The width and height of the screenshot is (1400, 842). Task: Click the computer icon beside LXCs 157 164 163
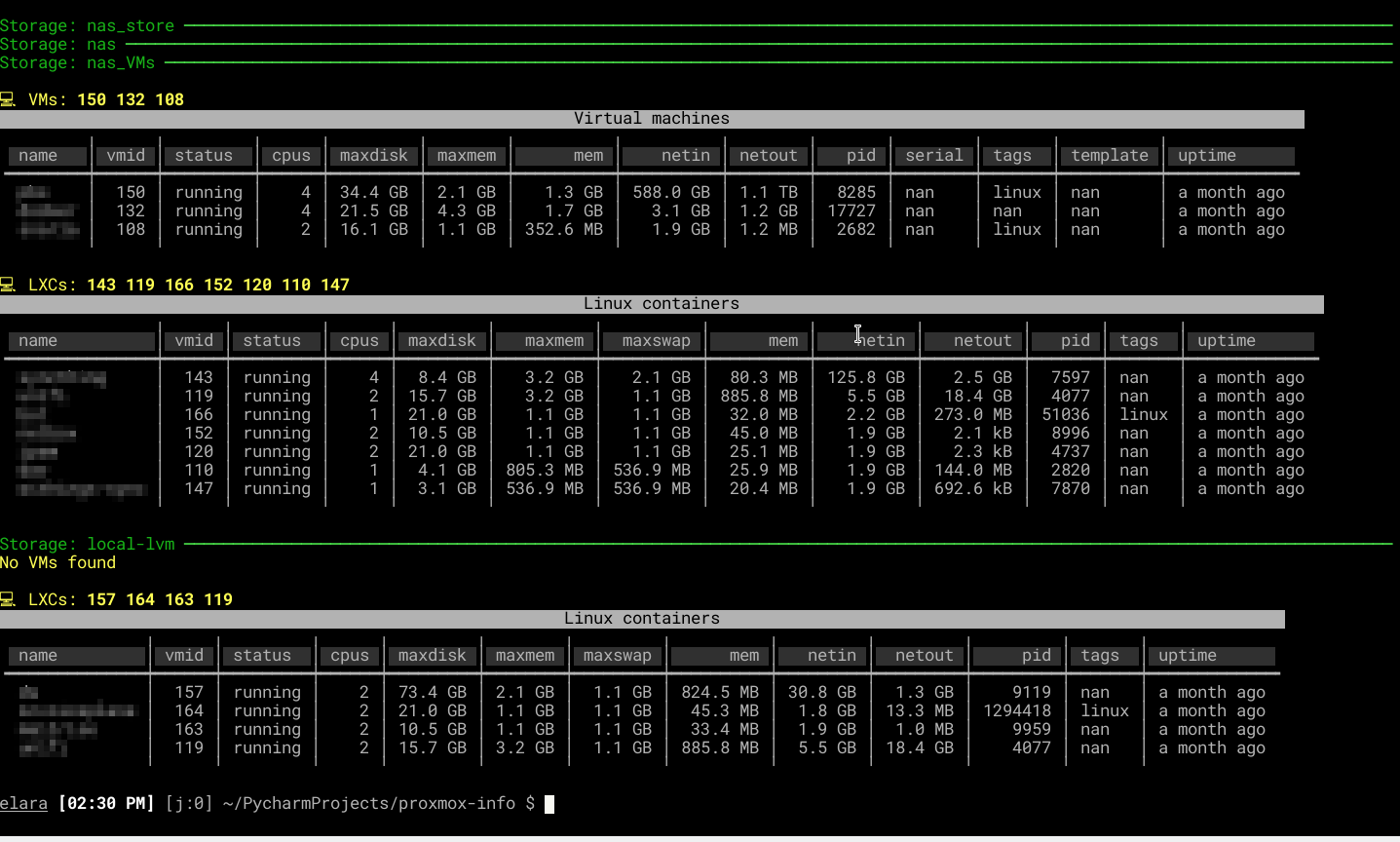(7, 599)
